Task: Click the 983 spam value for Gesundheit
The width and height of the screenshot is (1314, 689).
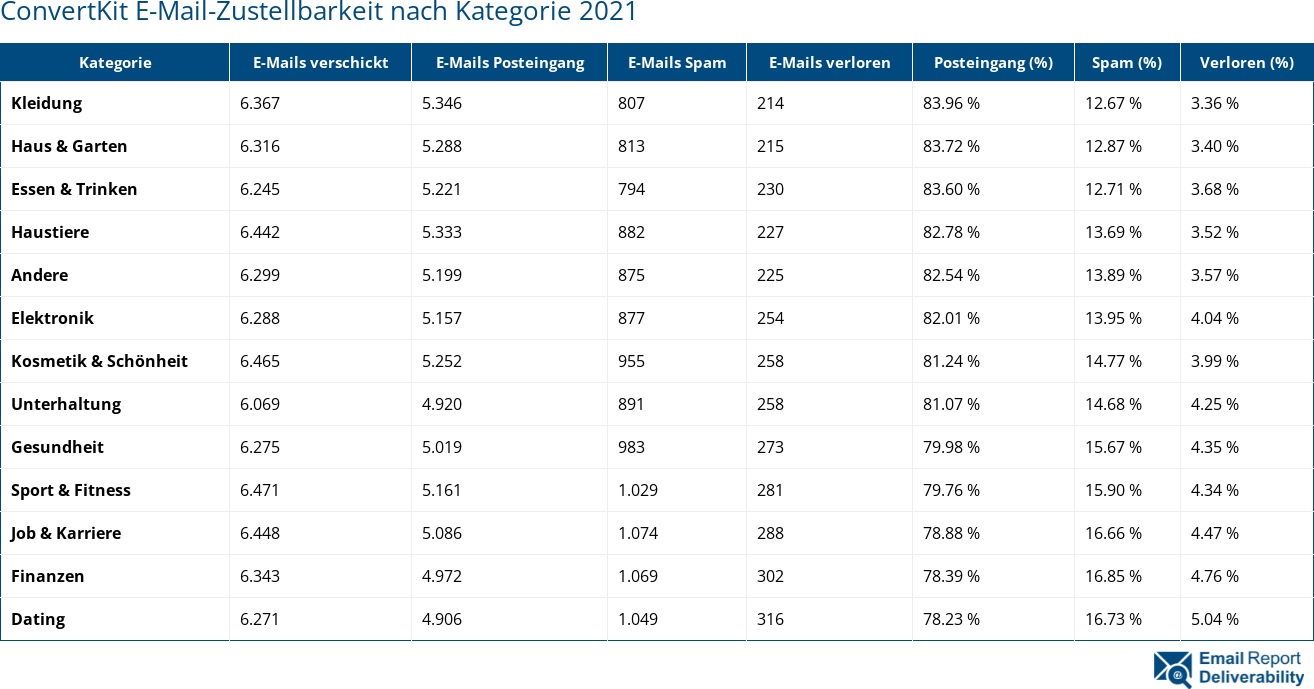Action: pos(631,447)
